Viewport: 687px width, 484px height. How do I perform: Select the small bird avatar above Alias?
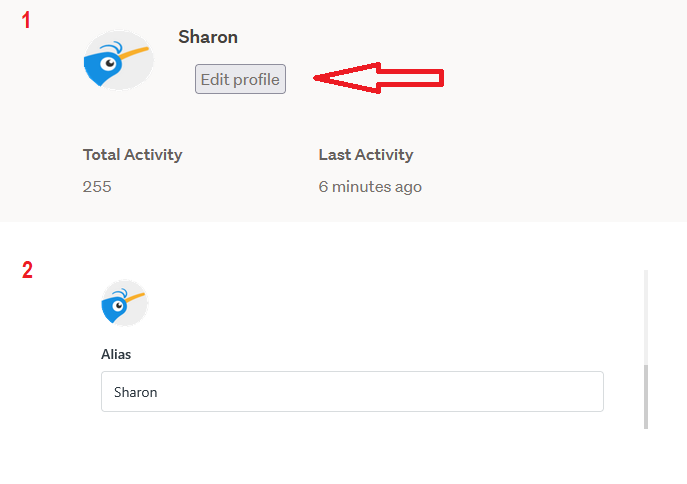pos(124,303)
